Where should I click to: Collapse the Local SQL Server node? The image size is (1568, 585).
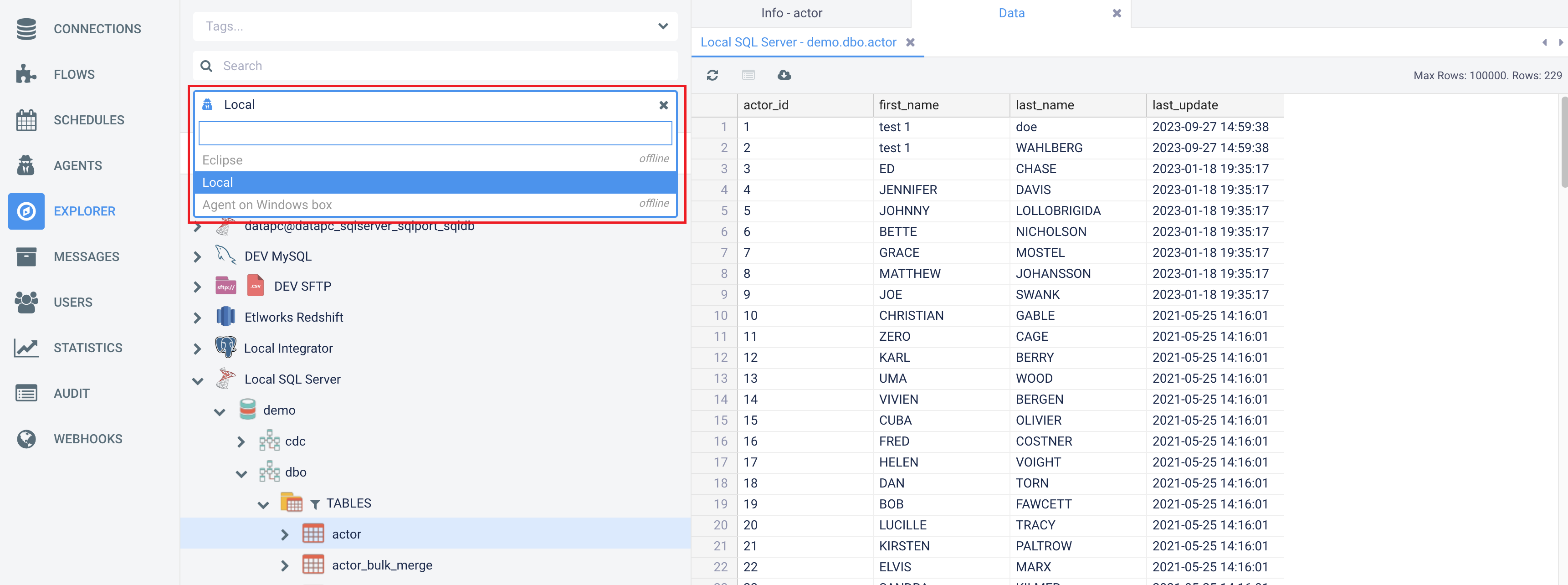coord(197,380)
